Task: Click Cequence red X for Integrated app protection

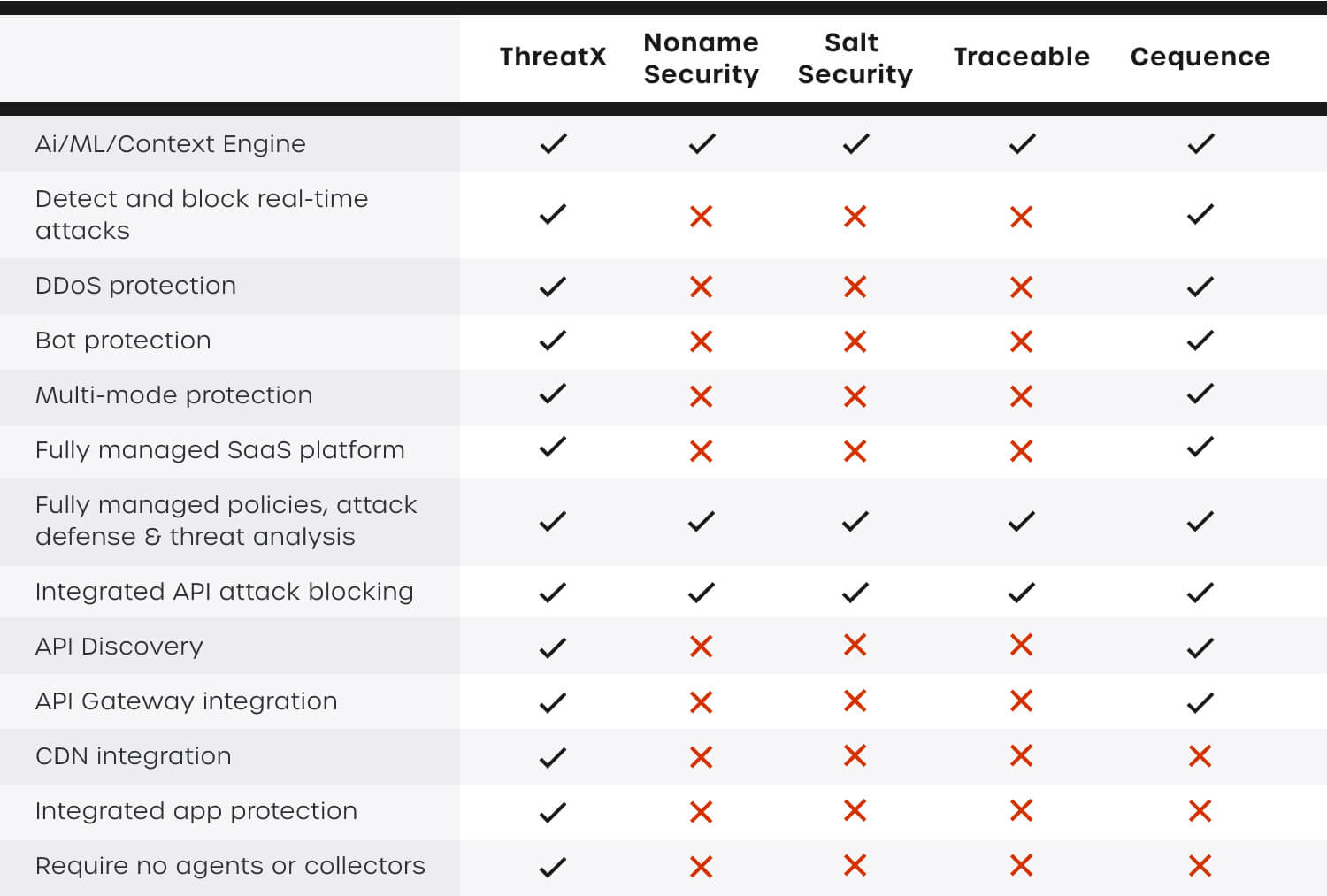Action: click(1200, 810)
